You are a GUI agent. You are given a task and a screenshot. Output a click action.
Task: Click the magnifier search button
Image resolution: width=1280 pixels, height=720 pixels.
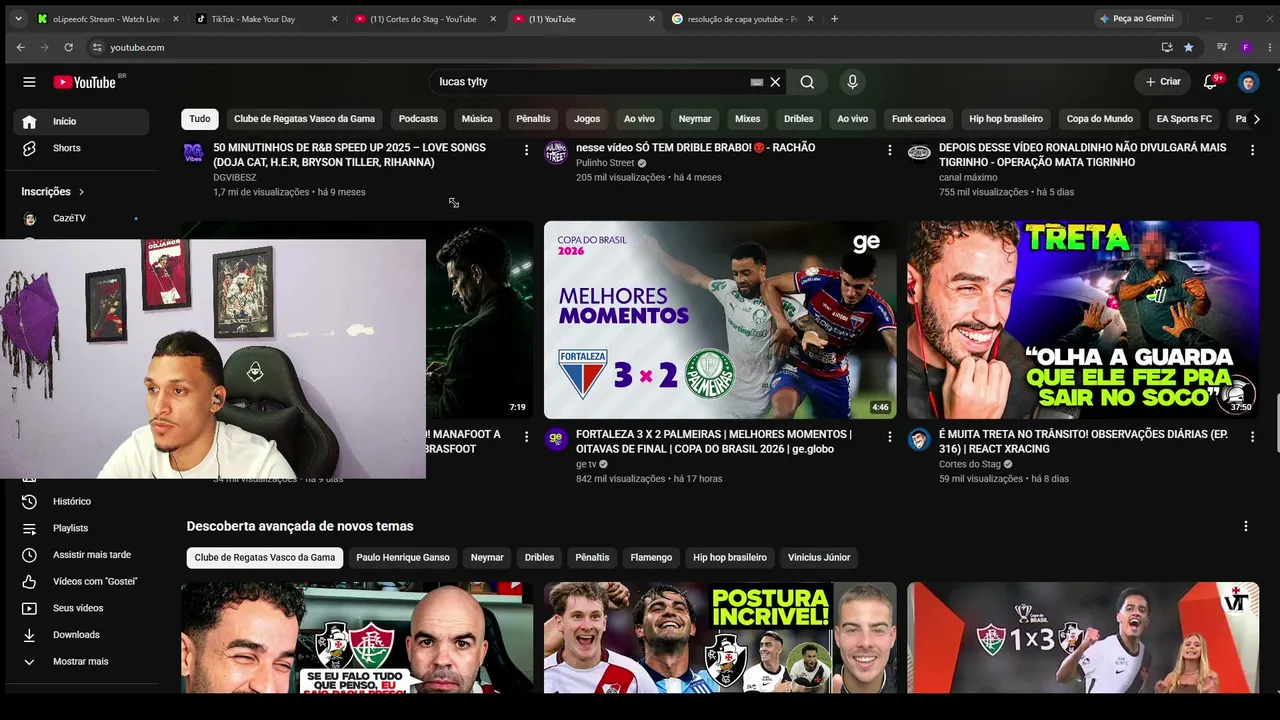[807, 82]
